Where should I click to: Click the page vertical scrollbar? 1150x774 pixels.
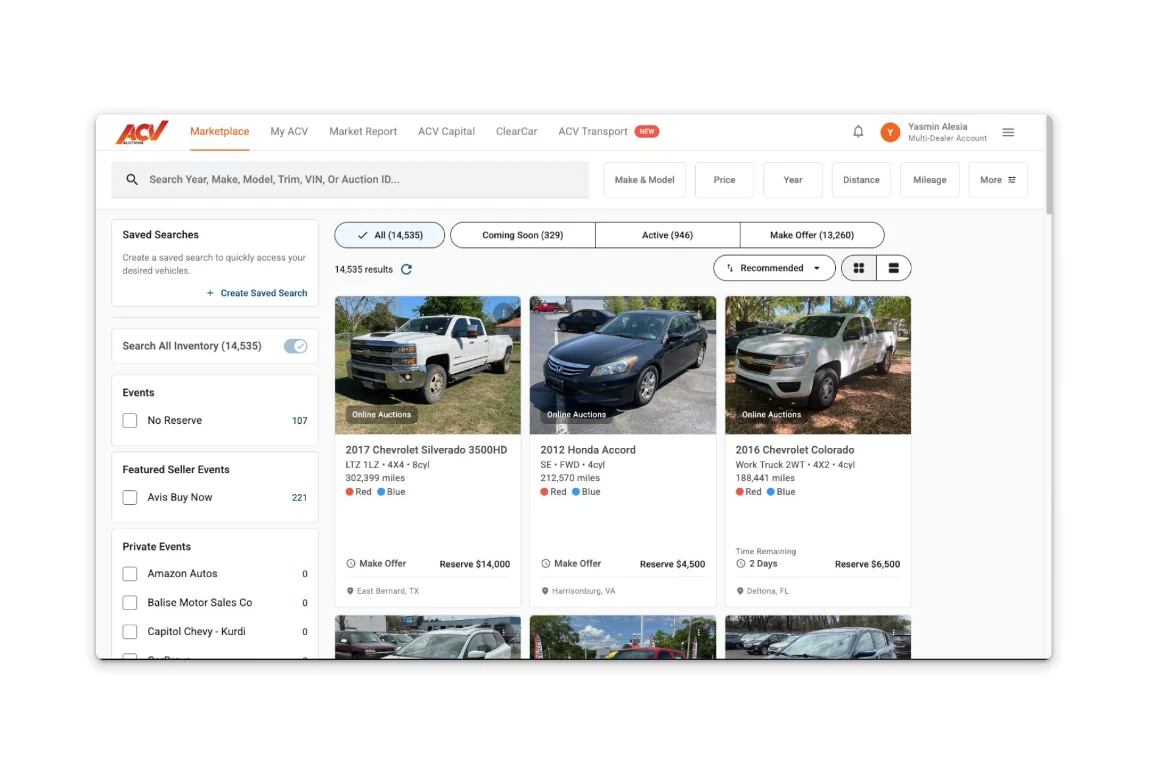1049,165
